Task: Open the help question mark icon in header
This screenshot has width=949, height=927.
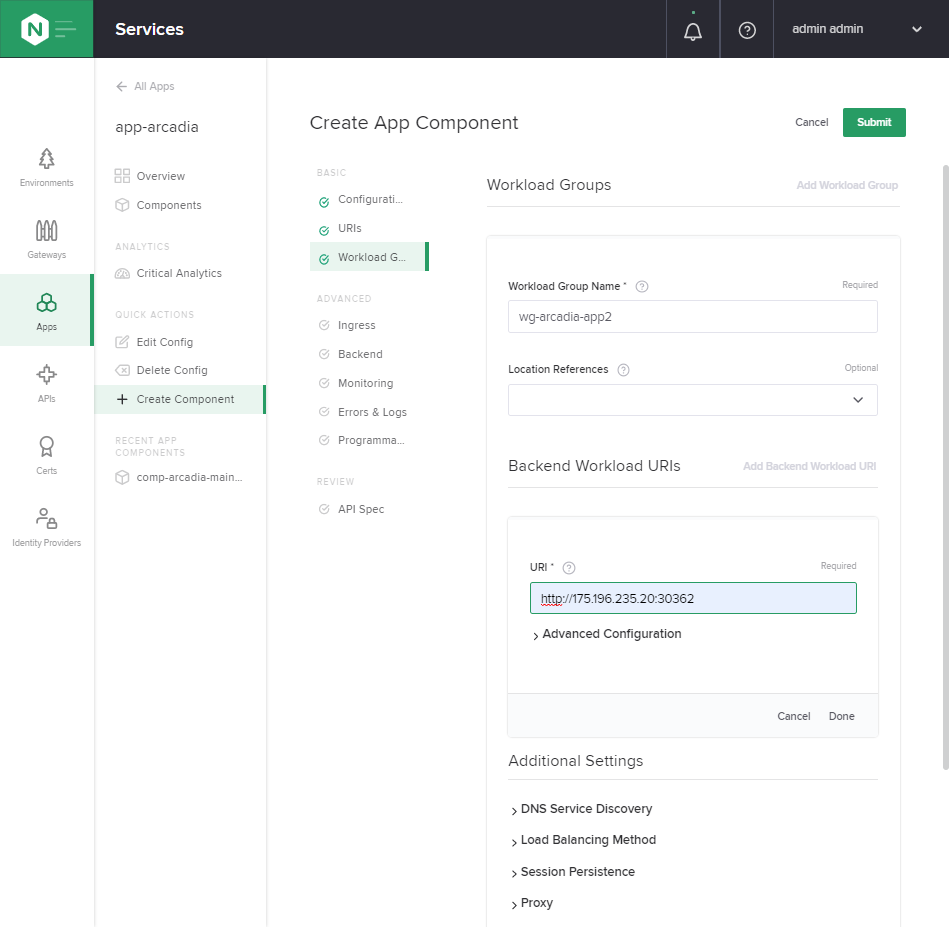Action: tap(747, 30)
